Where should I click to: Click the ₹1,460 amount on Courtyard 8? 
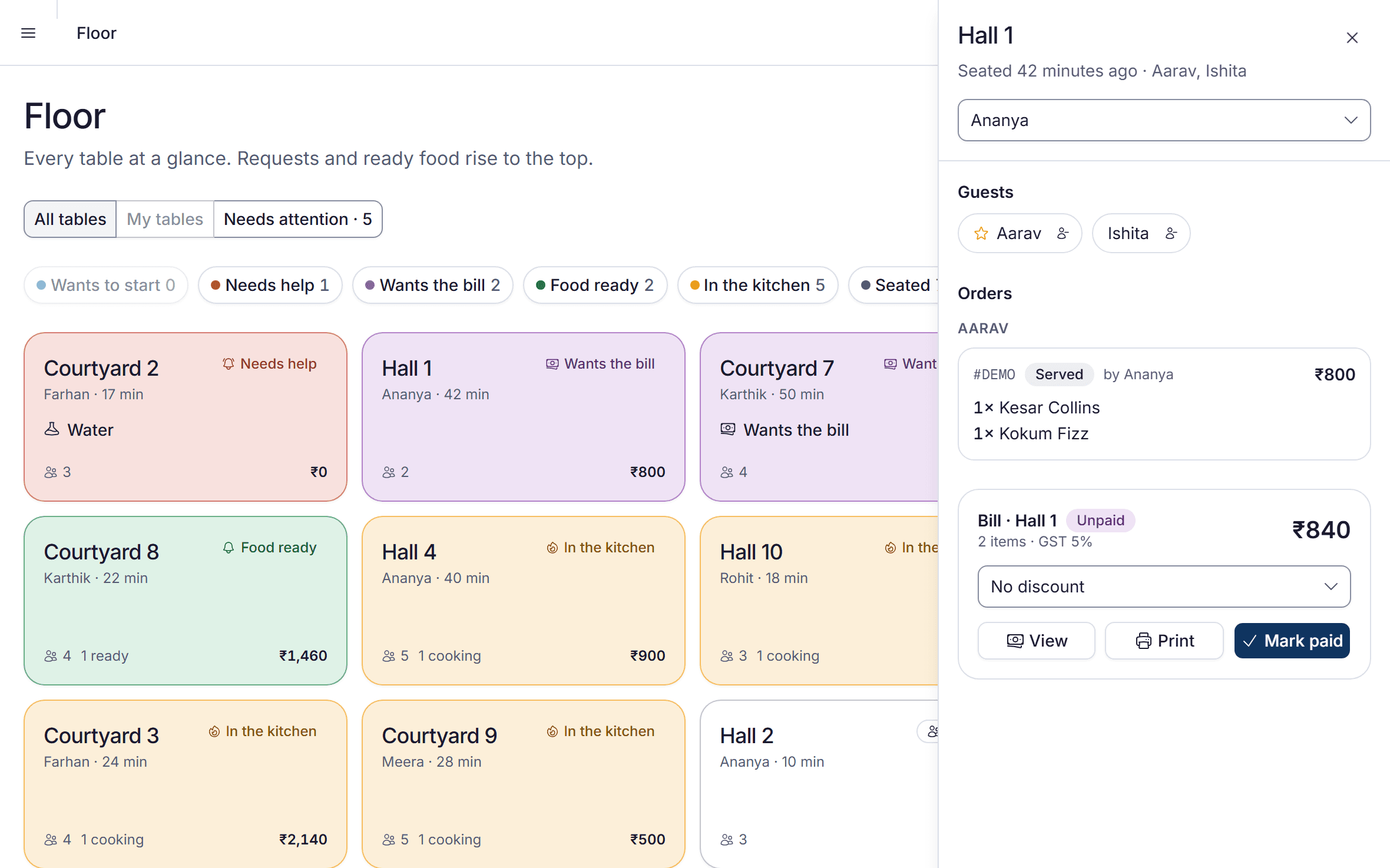(303, 656)
